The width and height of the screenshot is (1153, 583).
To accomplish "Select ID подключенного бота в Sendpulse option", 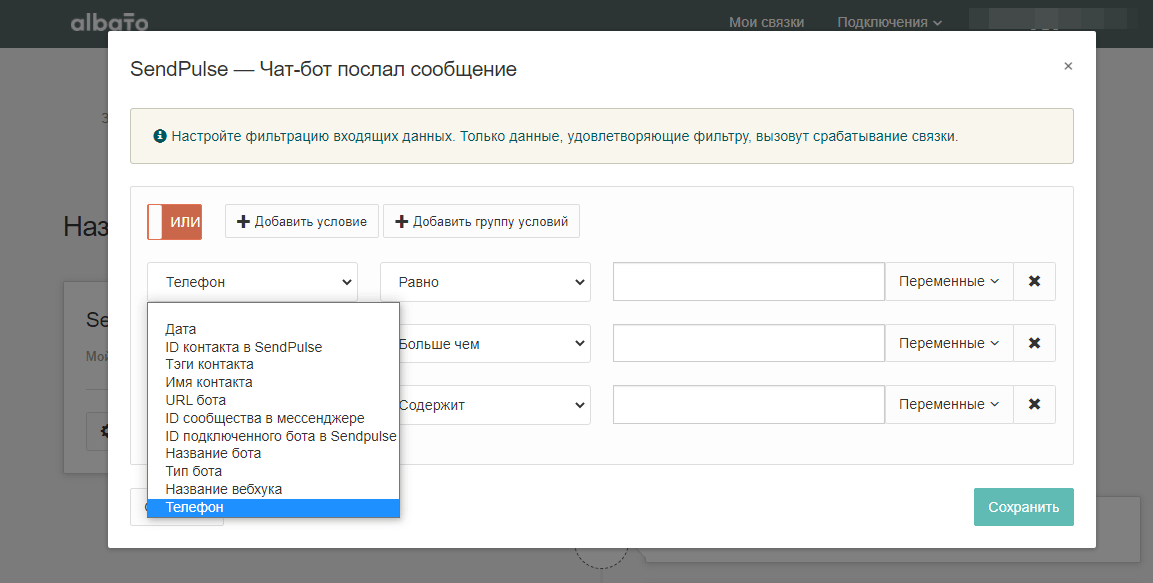I will click(274, 436).
